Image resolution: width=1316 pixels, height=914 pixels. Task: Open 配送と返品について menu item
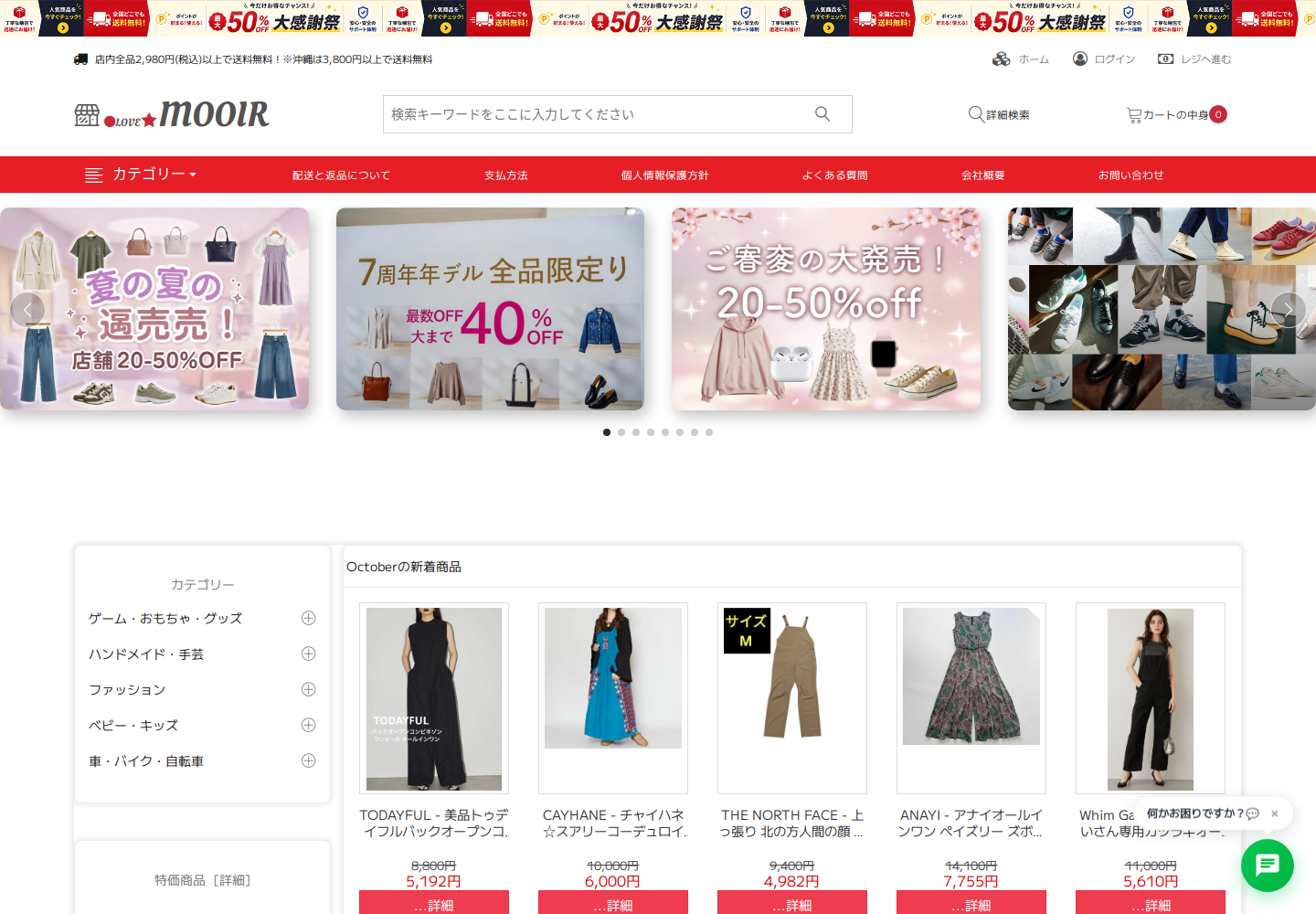[x=341, y=175]
